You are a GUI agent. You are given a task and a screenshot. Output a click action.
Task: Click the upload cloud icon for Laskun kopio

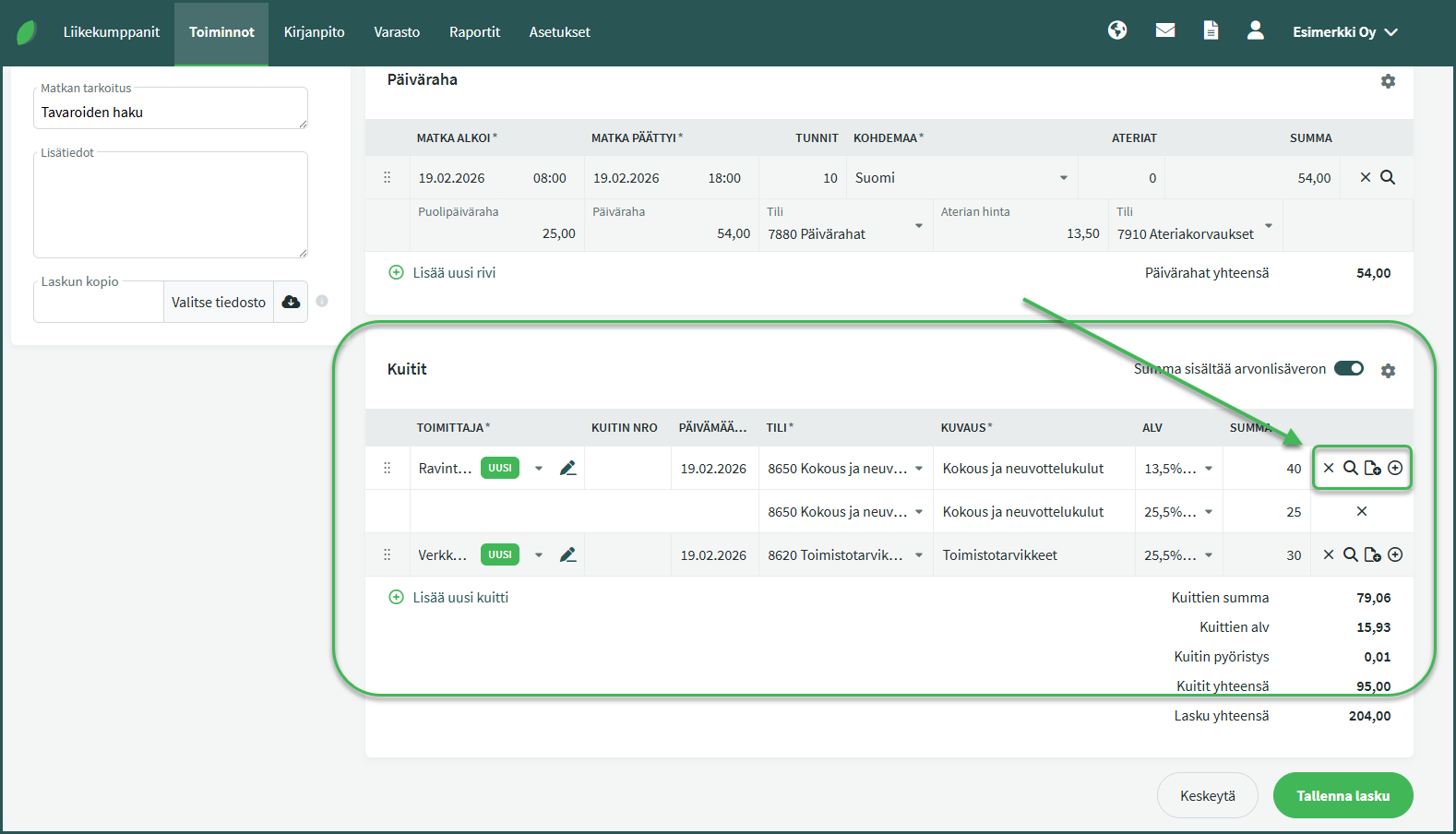pos(291,302)
